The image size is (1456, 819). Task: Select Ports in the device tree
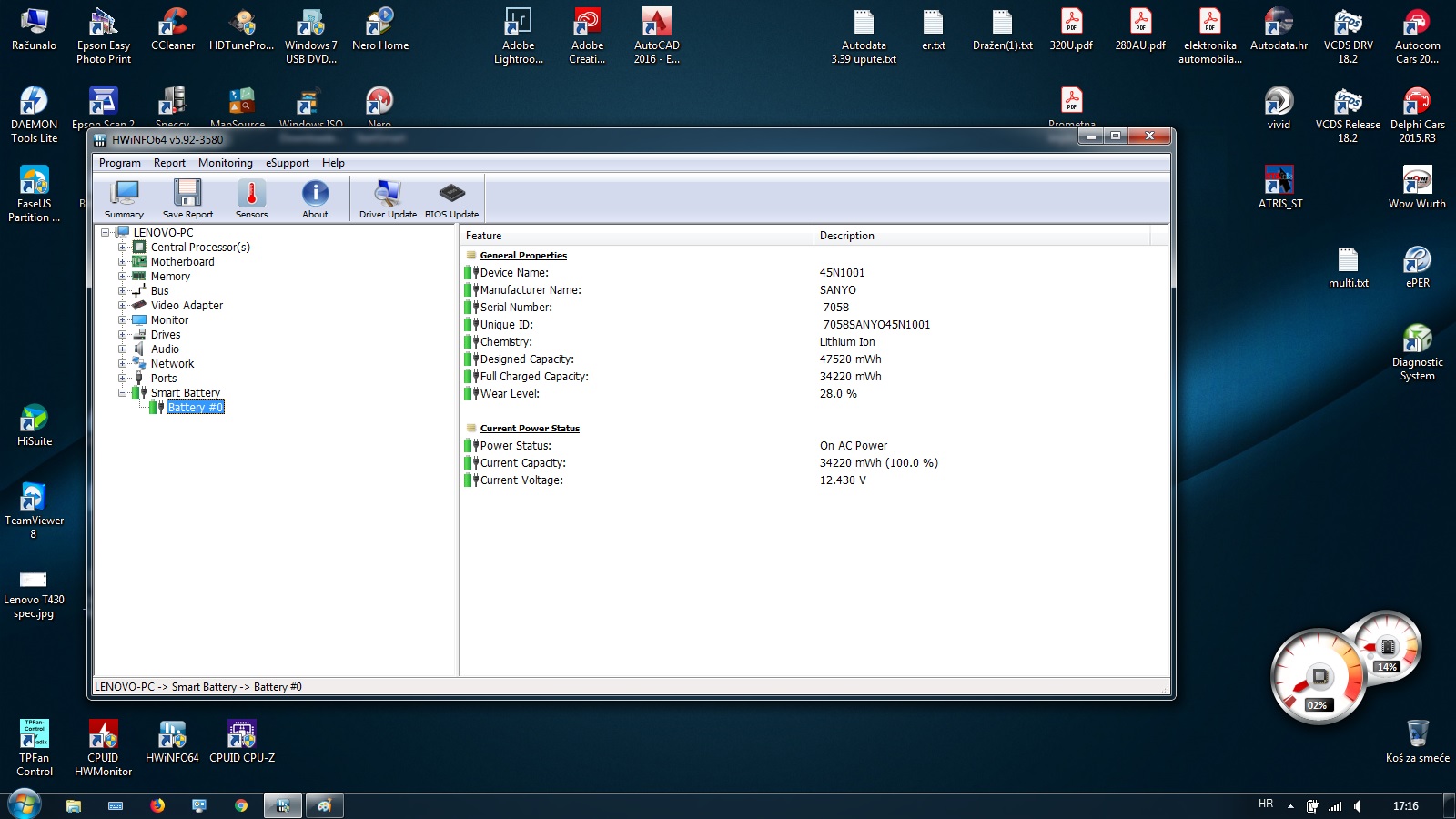click(164, 378)
